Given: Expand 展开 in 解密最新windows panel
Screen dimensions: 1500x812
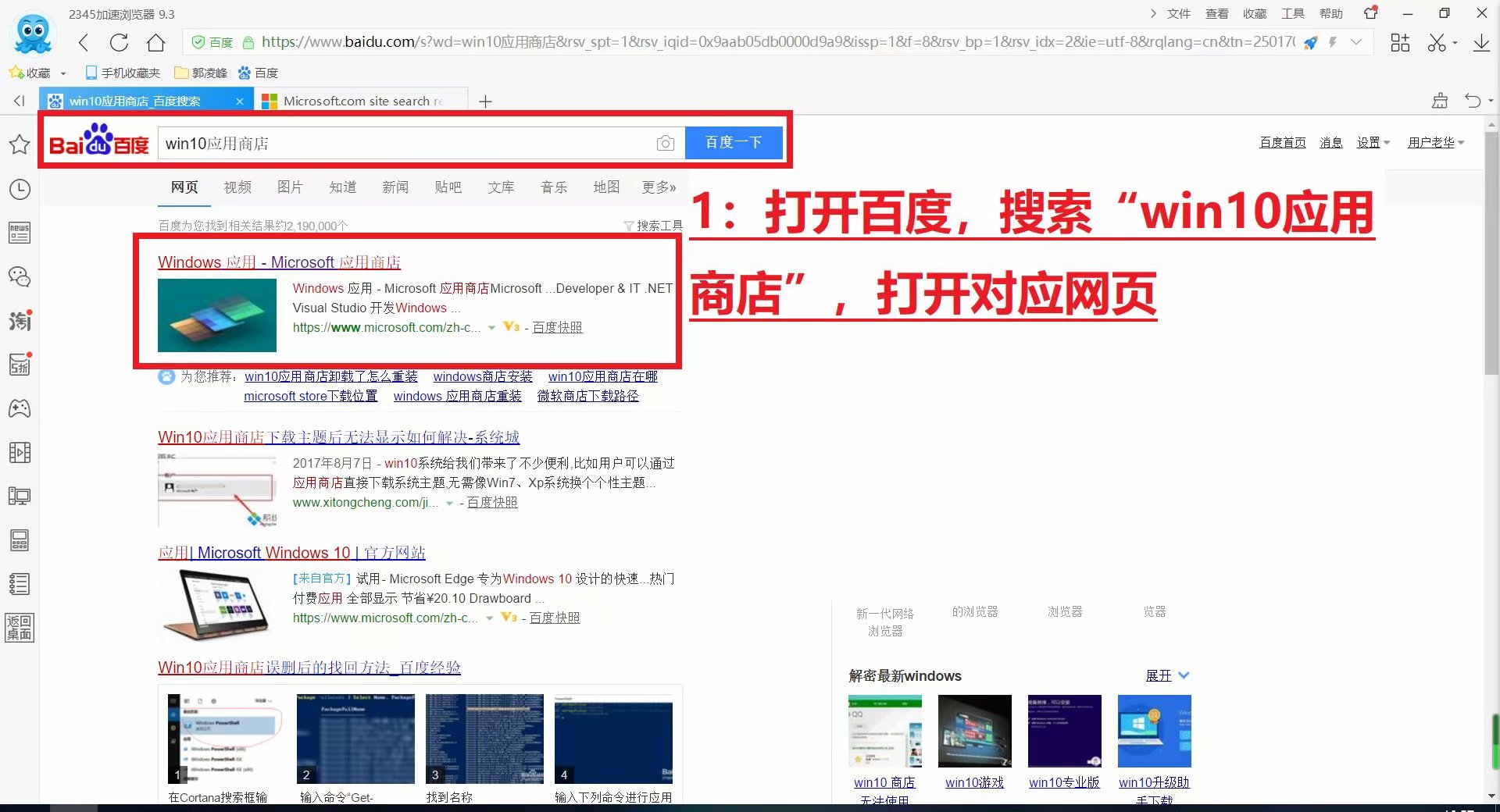Looking at the screenshot, I should pyautogui.click(x=1166, y=675).
